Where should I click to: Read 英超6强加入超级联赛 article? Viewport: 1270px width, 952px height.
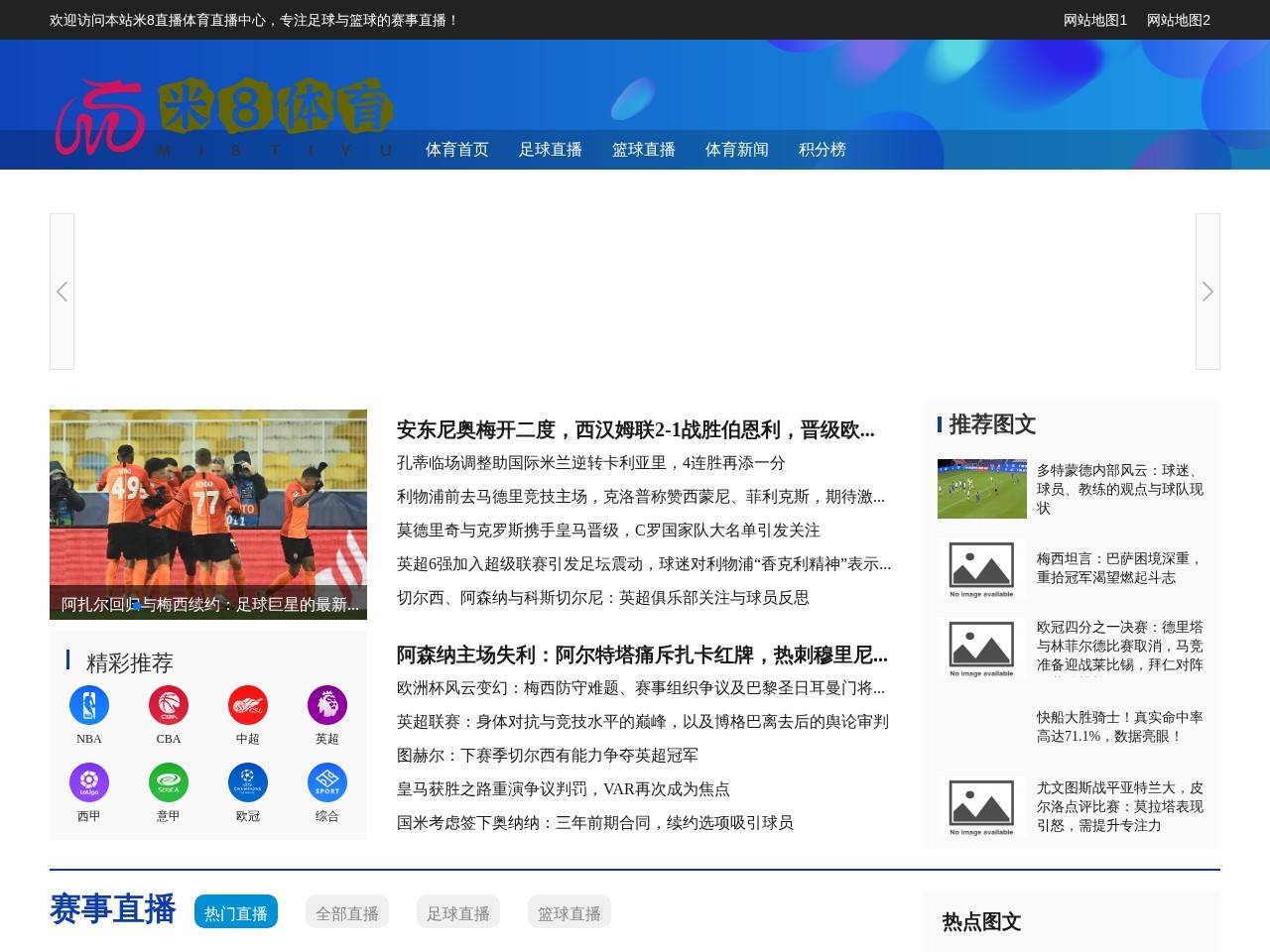644,564
